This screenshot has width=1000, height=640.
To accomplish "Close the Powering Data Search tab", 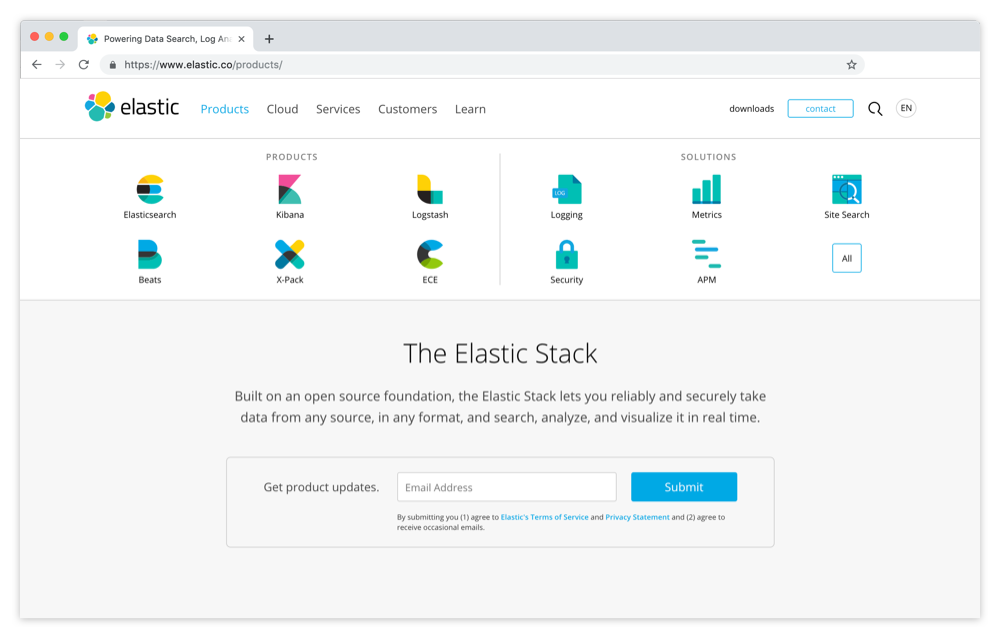I will pyautogui.click(x=241, y=39).
